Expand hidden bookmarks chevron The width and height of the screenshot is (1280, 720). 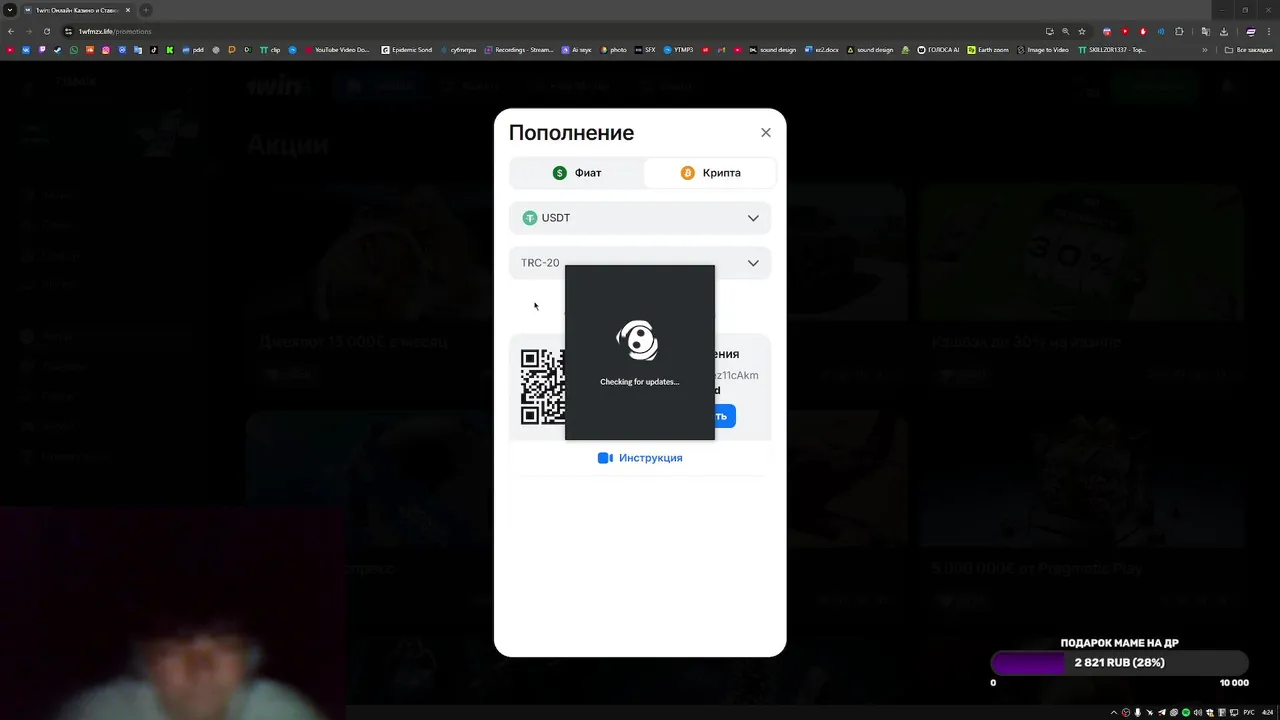[x=1205, y=50]
